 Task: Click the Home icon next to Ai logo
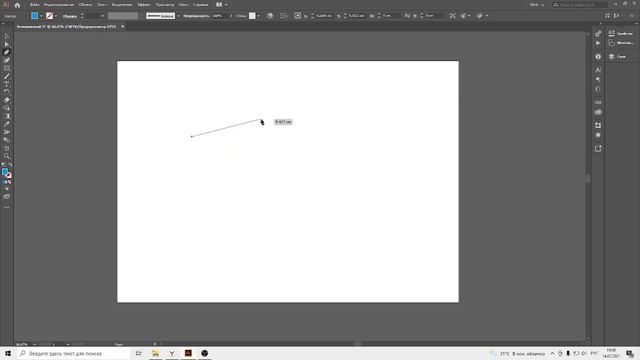17,5
